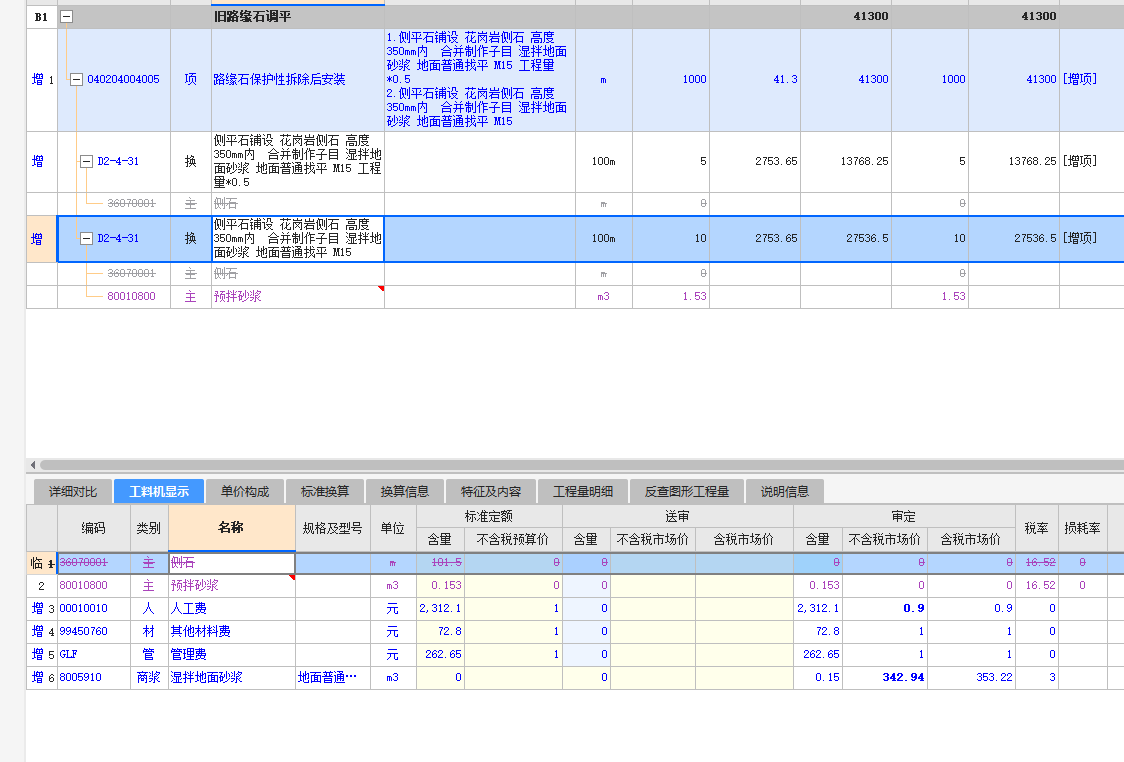The height and width of the screenshot is (762, 1124).
Task: Select the 80010800 预拌砂浆 tree row
Action: (x=131, y=296)
